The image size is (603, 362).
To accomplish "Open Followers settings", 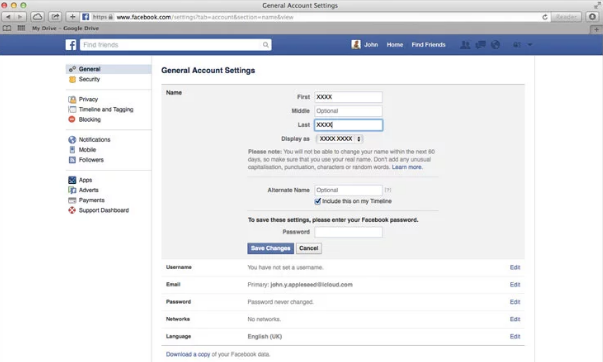I will tap(91, 160).
